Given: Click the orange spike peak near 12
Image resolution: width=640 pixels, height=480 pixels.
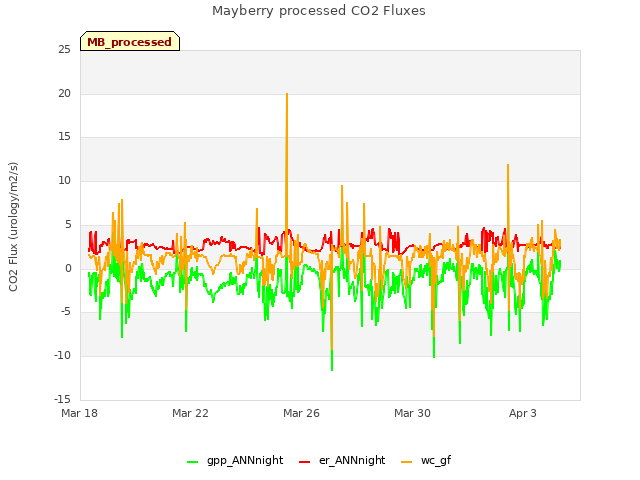Looking at the screenshot, I should click(x=508, y=165).
